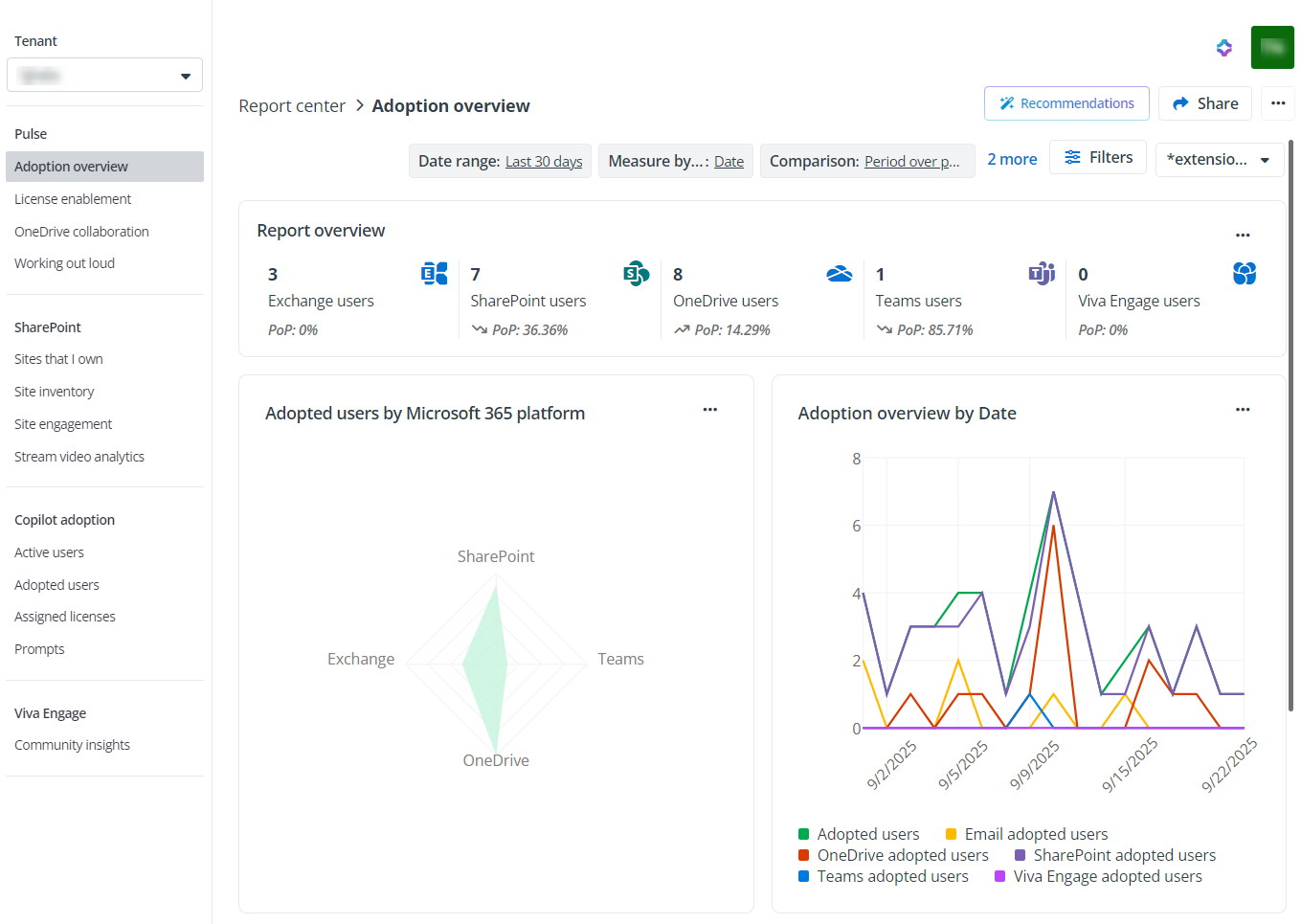
Task: Open the Tenant selector dropdown
Action: pyautogui.click(x=104, y=74)
